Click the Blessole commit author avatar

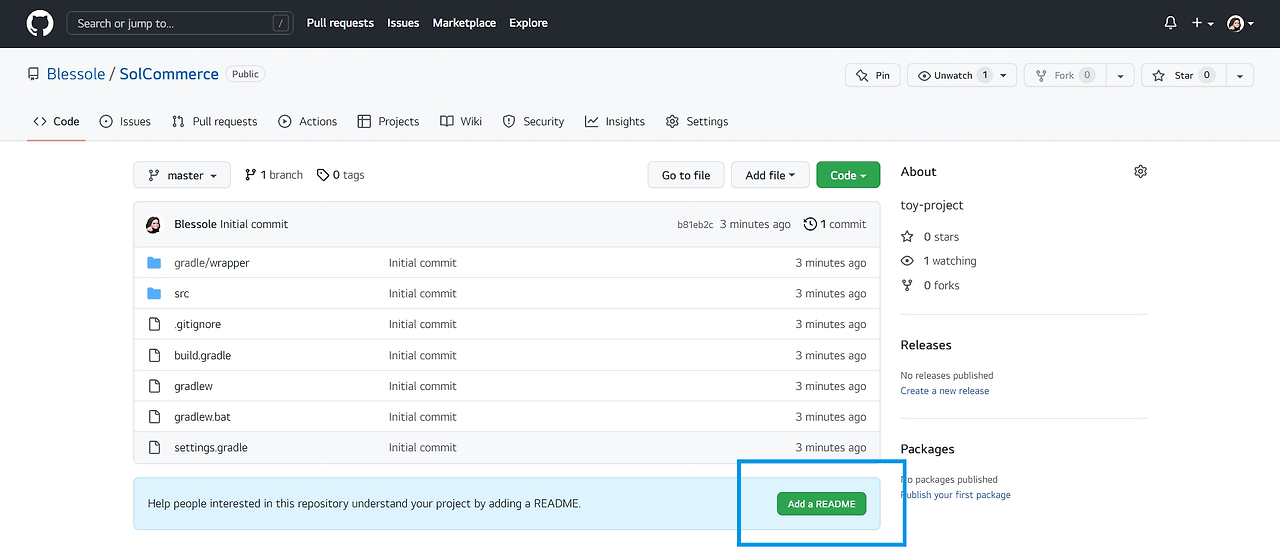pyautogui.click(x=154, y=224)
